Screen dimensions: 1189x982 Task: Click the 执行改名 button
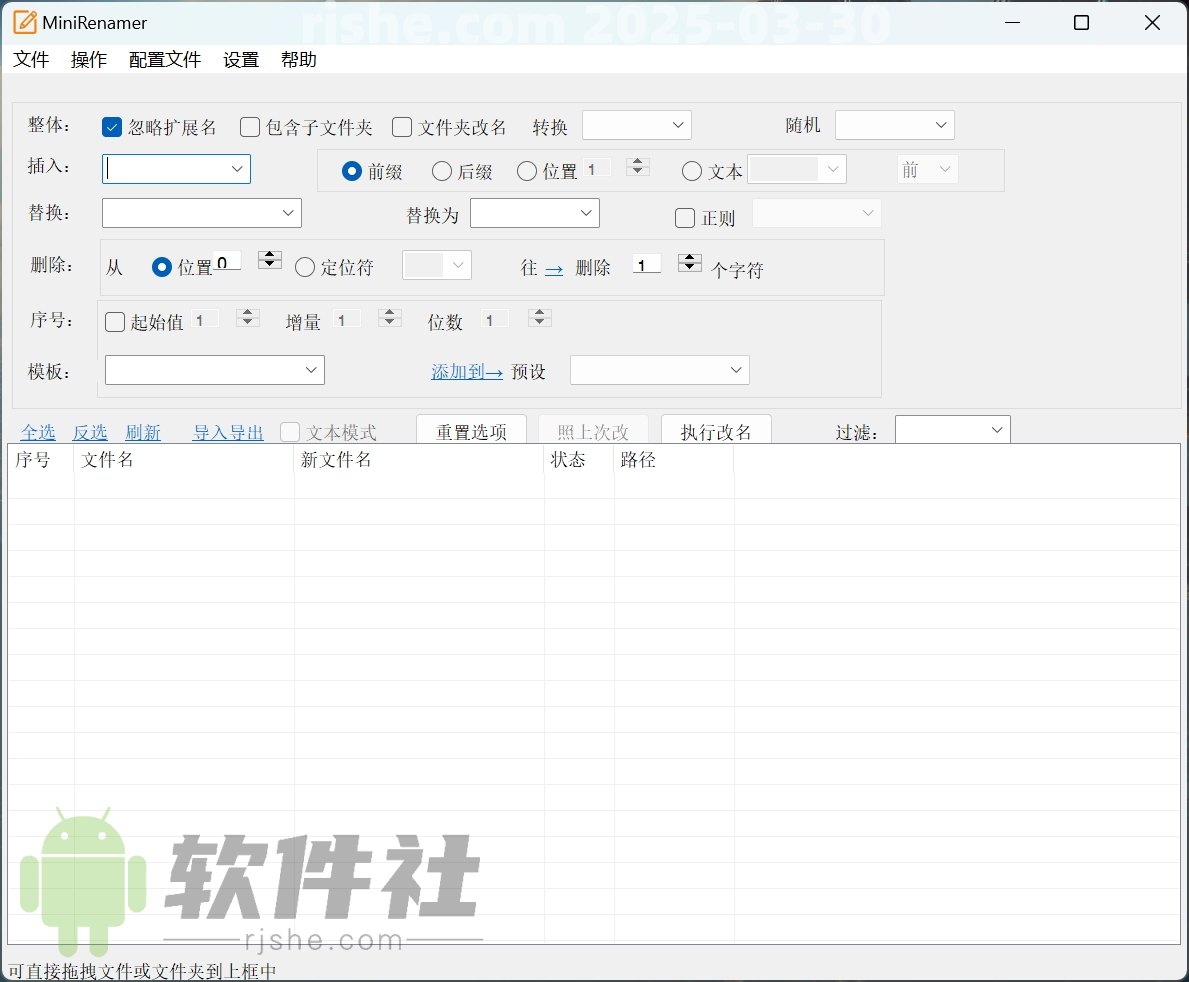coord(716,431)
